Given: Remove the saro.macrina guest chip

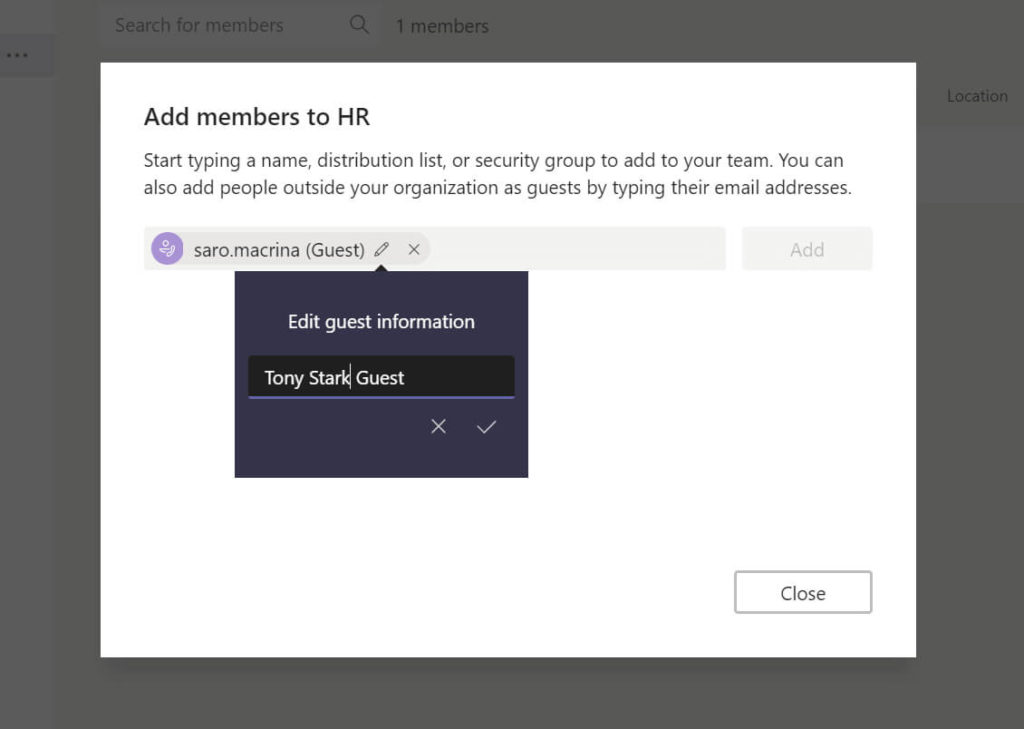Looking at the screenshot, I should (414, 249).
